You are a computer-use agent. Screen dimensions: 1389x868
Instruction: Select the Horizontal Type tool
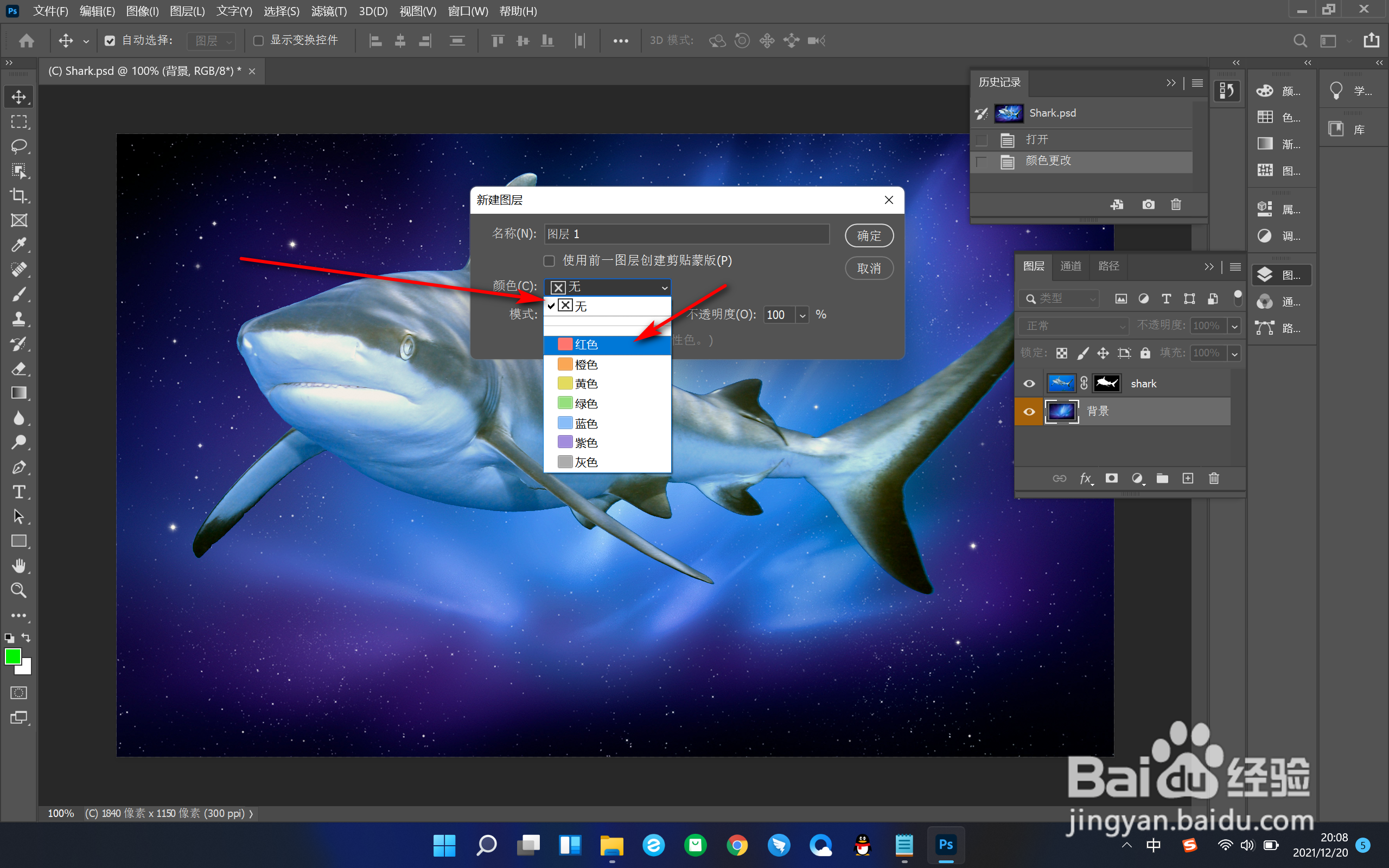pyautogui.click(x=19, y=492)
